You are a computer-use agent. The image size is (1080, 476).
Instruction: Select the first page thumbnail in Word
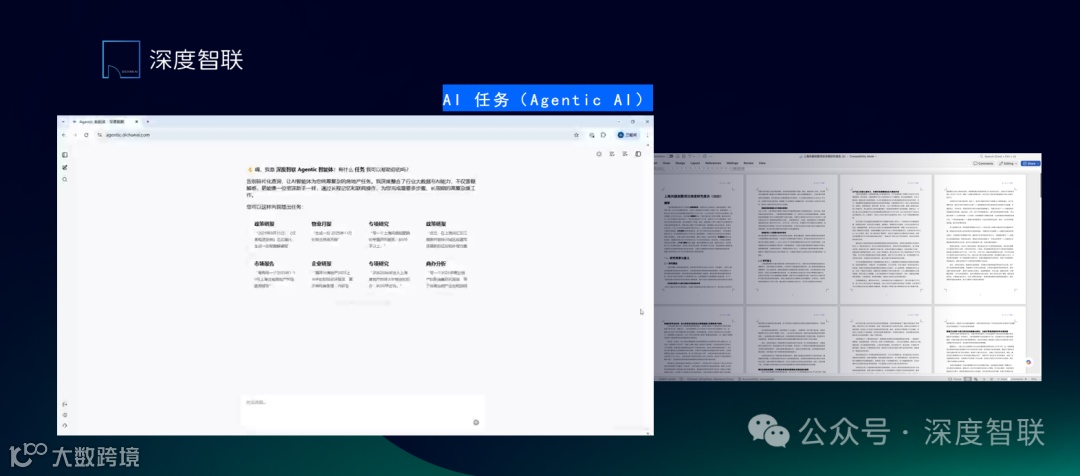pyautogui.click(x=698, y=238)
